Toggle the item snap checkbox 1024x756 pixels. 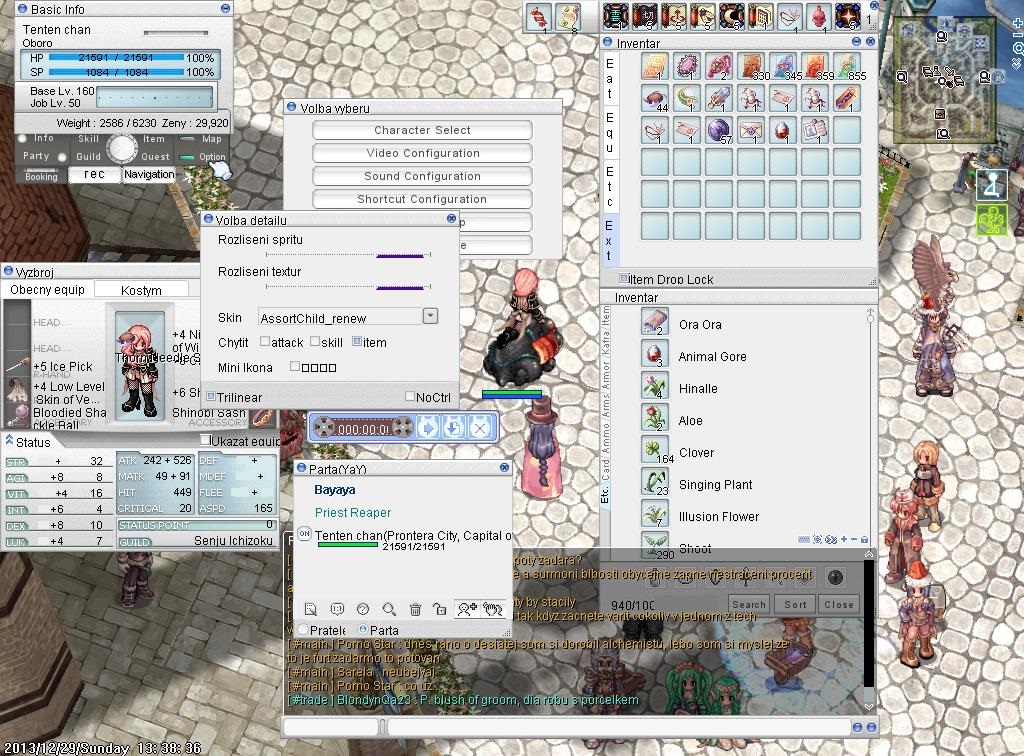pyautogui.click(x=357, y=341)
